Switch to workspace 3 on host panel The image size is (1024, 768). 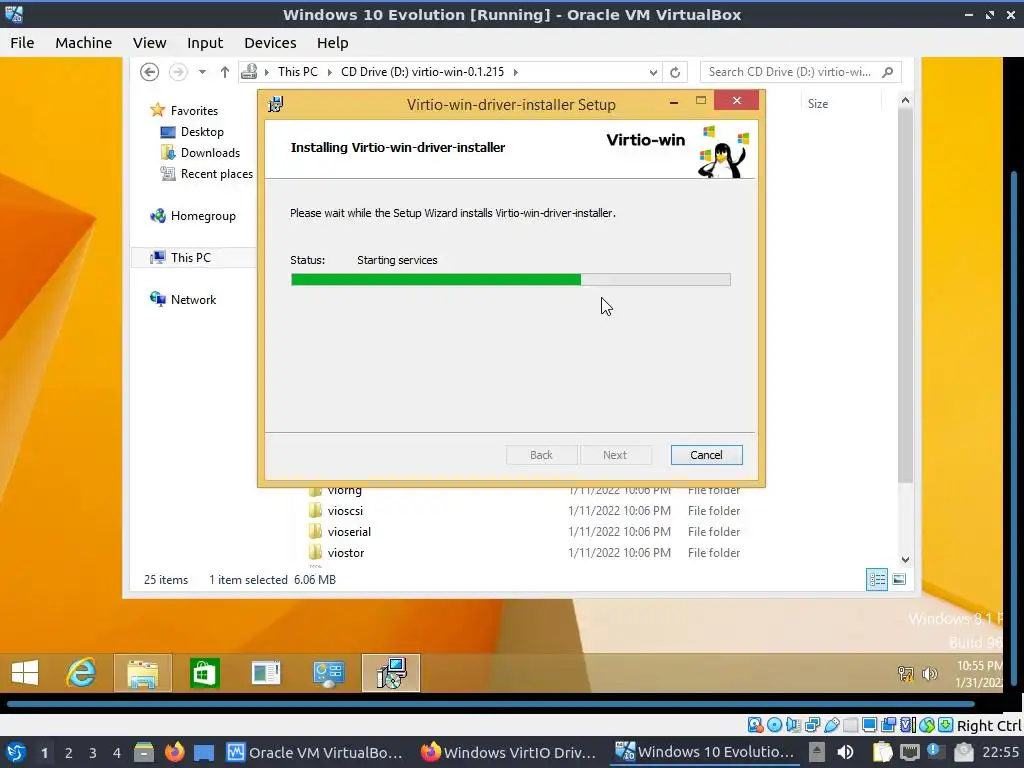[93, 753]
